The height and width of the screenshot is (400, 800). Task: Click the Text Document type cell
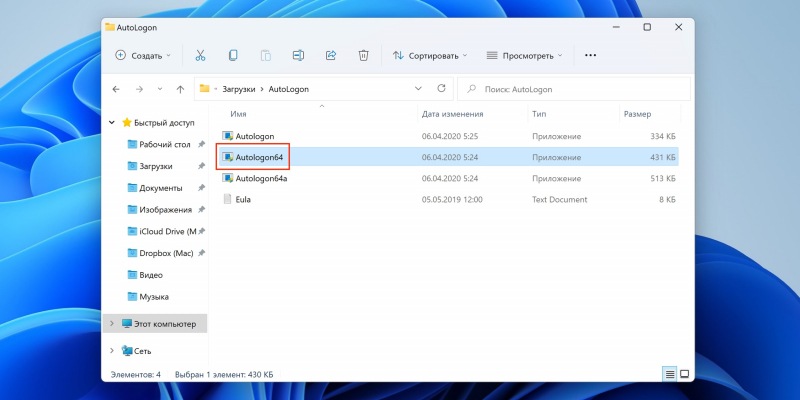point(559,199)
